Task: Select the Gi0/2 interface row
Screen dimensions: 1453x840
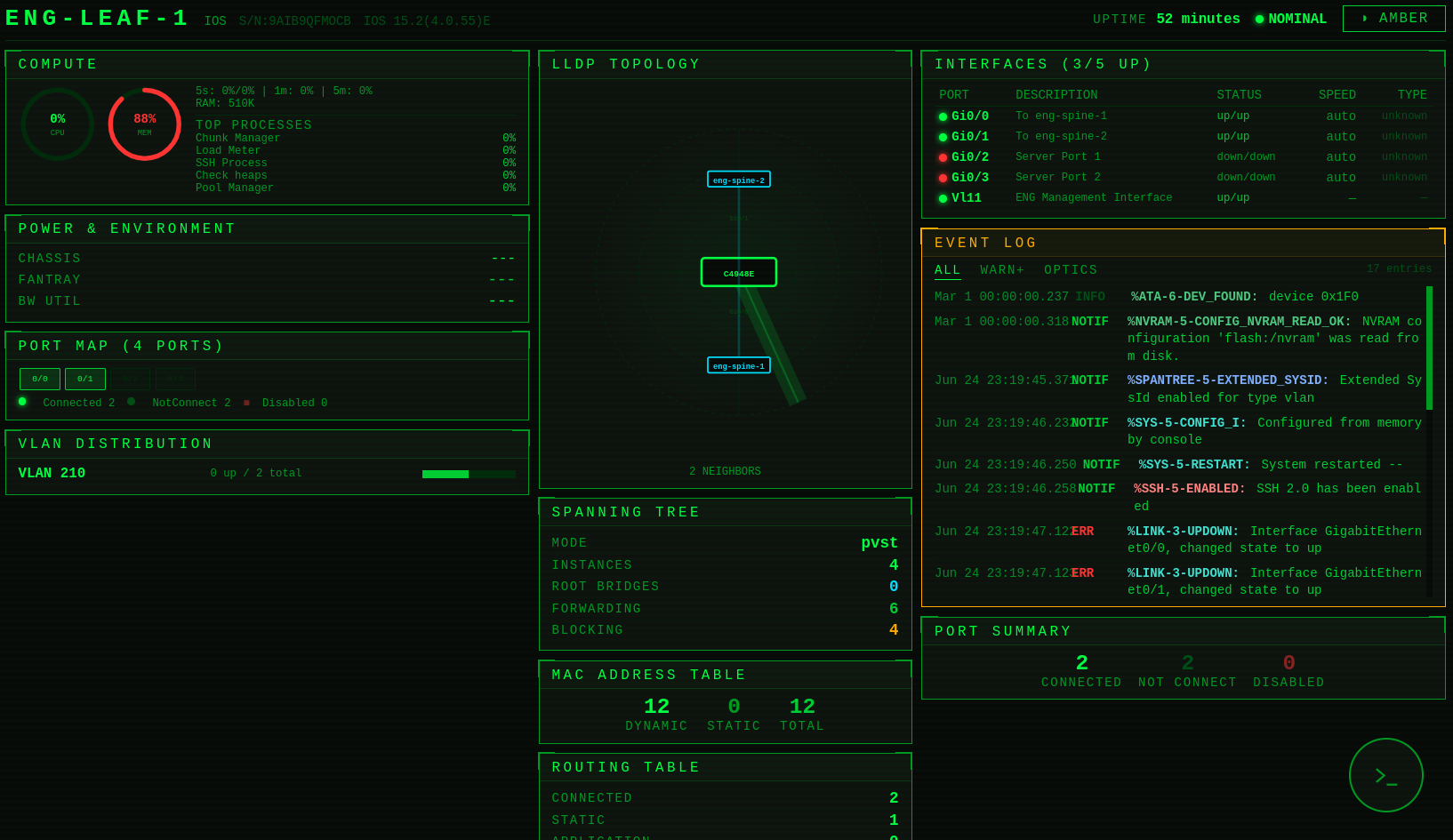Action: [x=1183, y=157]
